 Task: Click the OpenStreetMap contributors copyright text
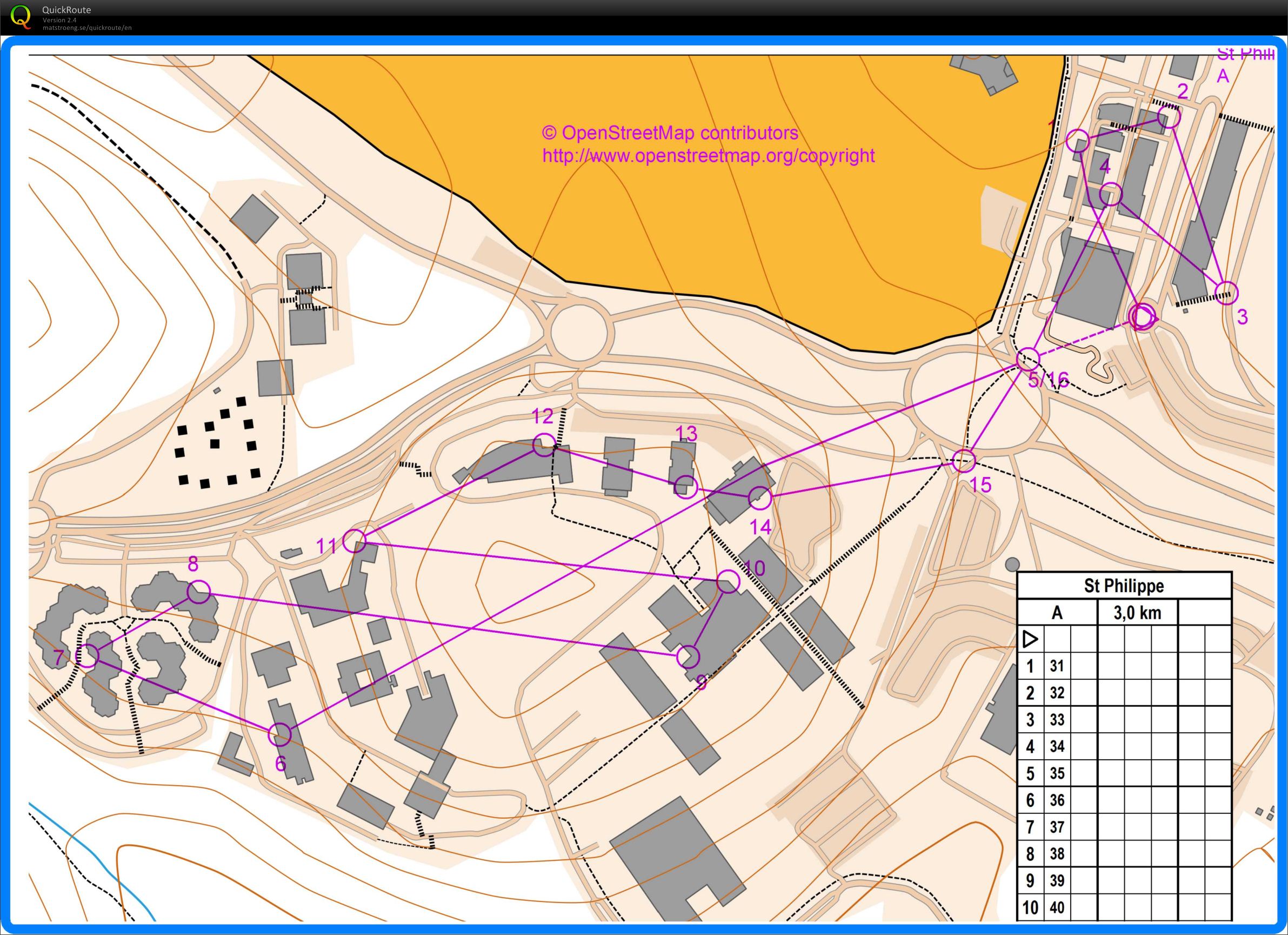point(670,133)
